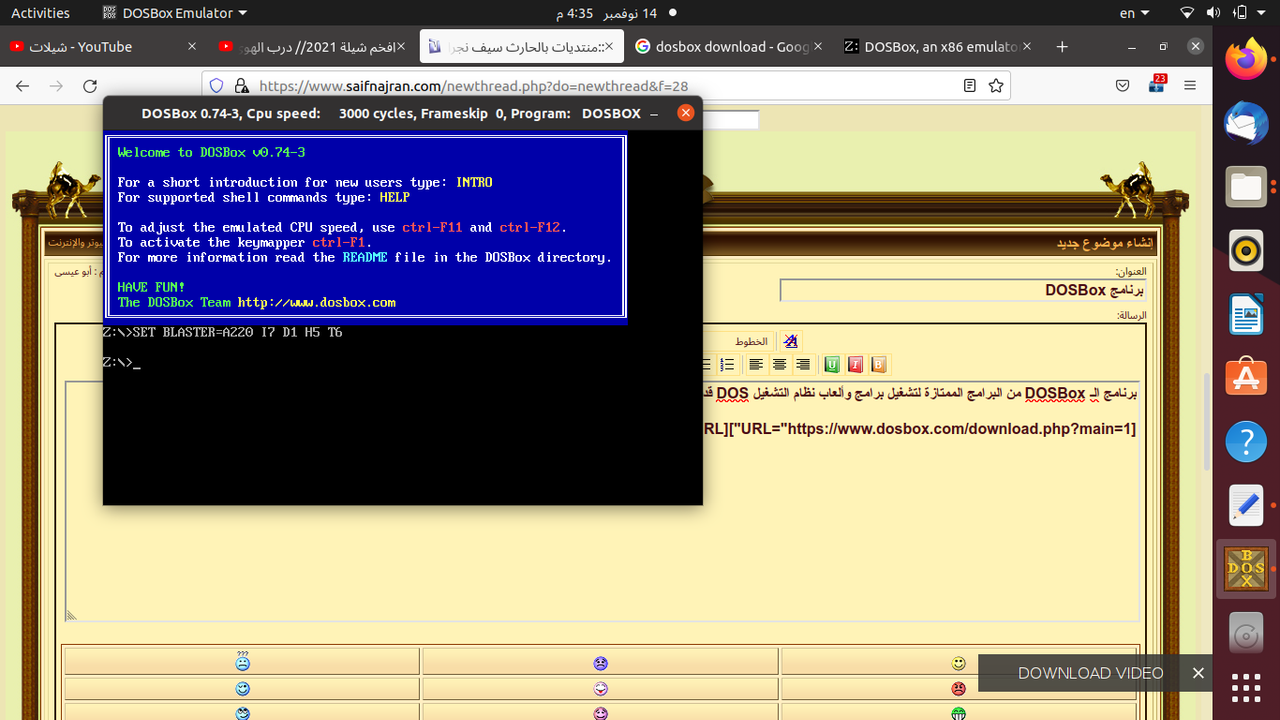Align text left in the editor toolbar
Screen dimensions: 1280x720
pos(756,365)
